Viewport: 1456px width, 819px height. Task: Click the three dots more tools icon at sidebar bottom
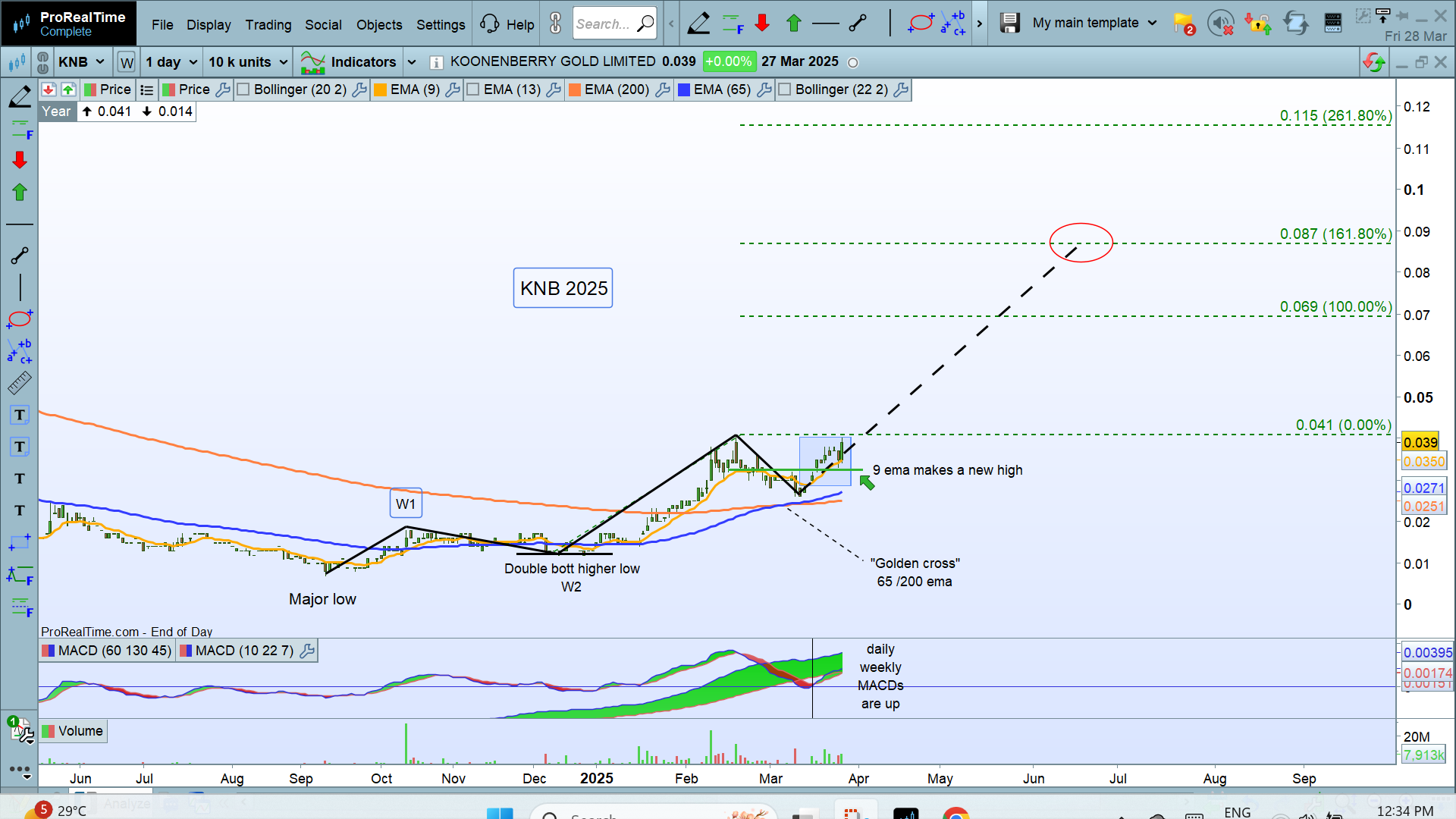coord(20,770)
